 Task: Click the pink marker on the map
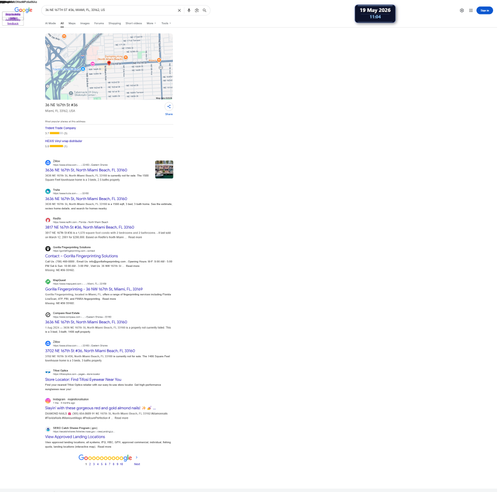[x=93, y=64]
